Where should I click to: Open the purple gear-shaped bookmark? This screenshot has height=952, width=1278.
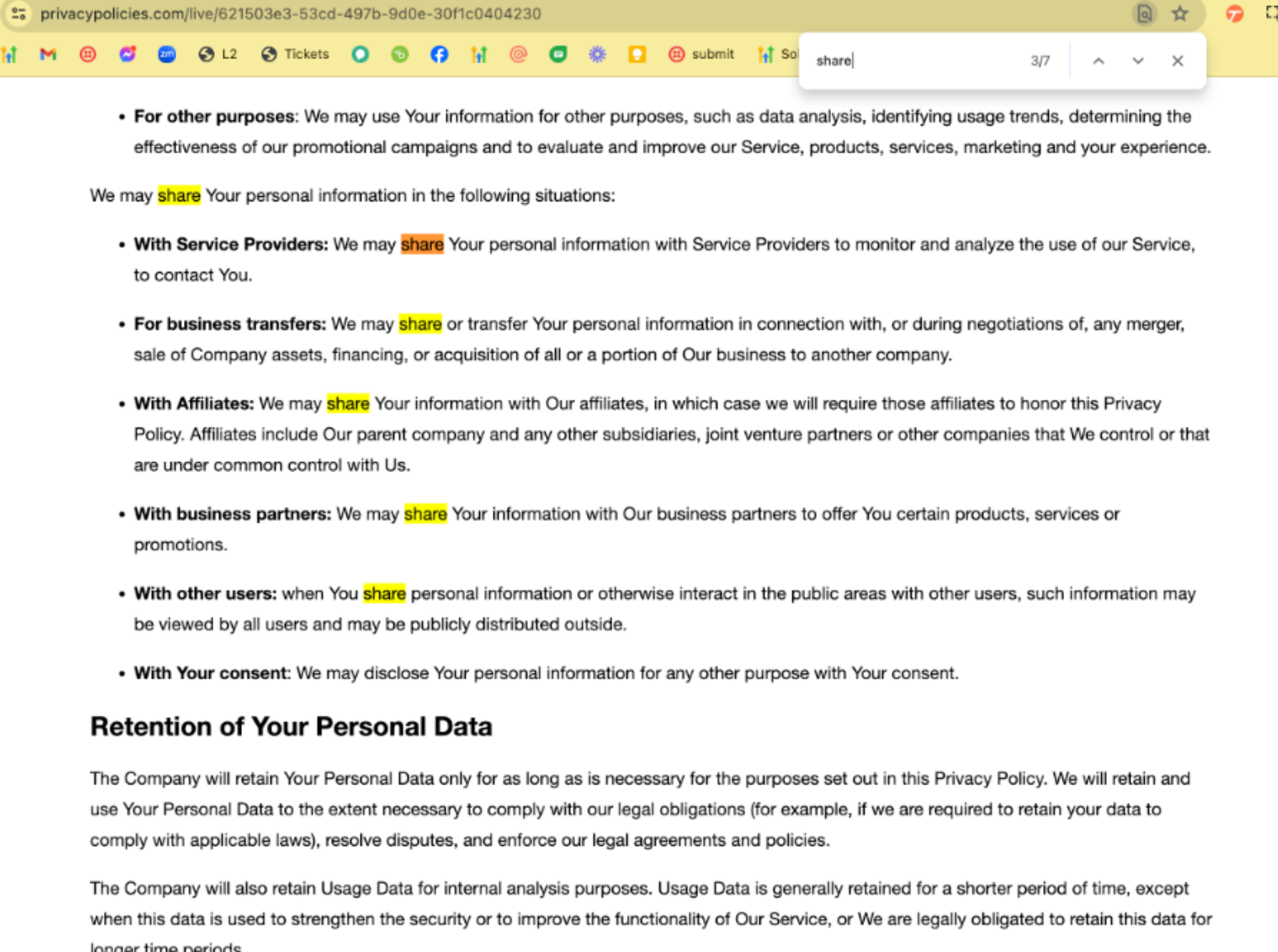pos(597,55)
